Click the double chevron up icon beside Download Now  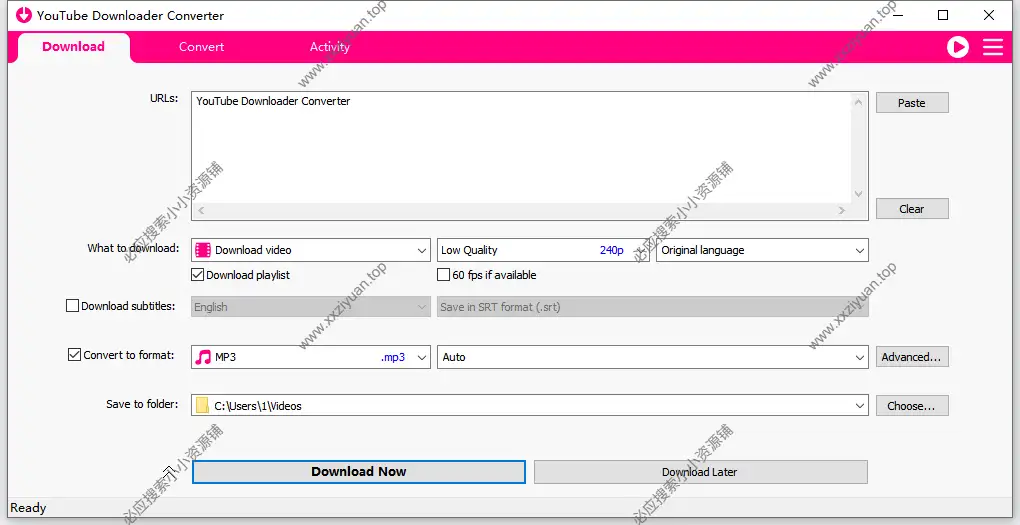point(168,472)
